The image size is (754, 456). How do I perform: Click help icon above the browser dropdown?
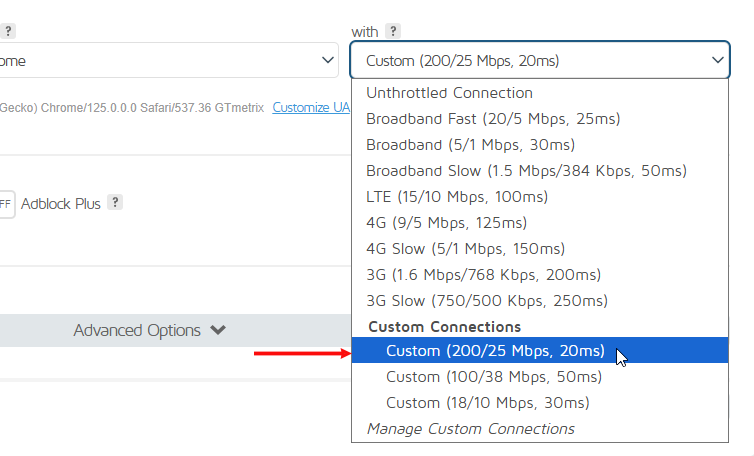click(8, 31)
